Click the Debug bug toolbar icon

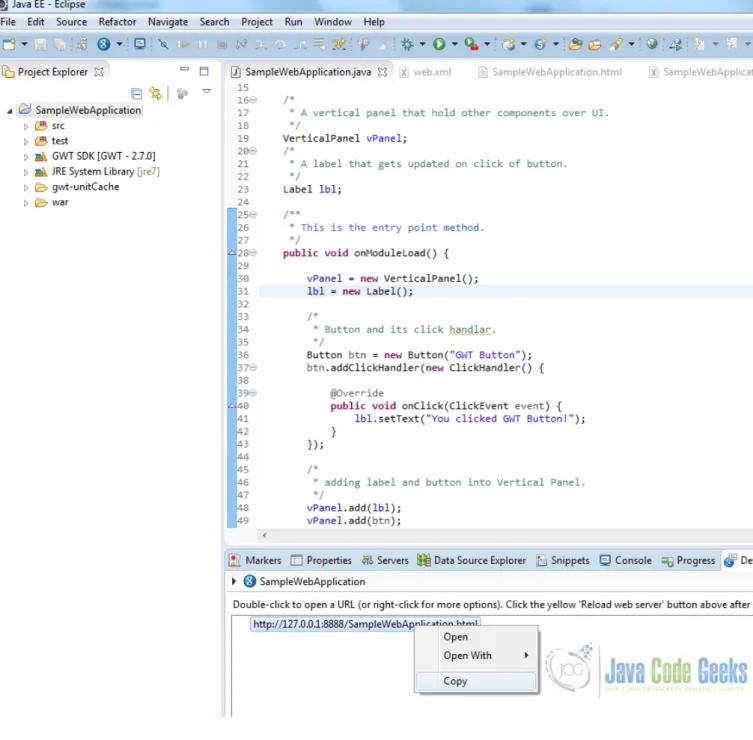[x=407, y=45]
